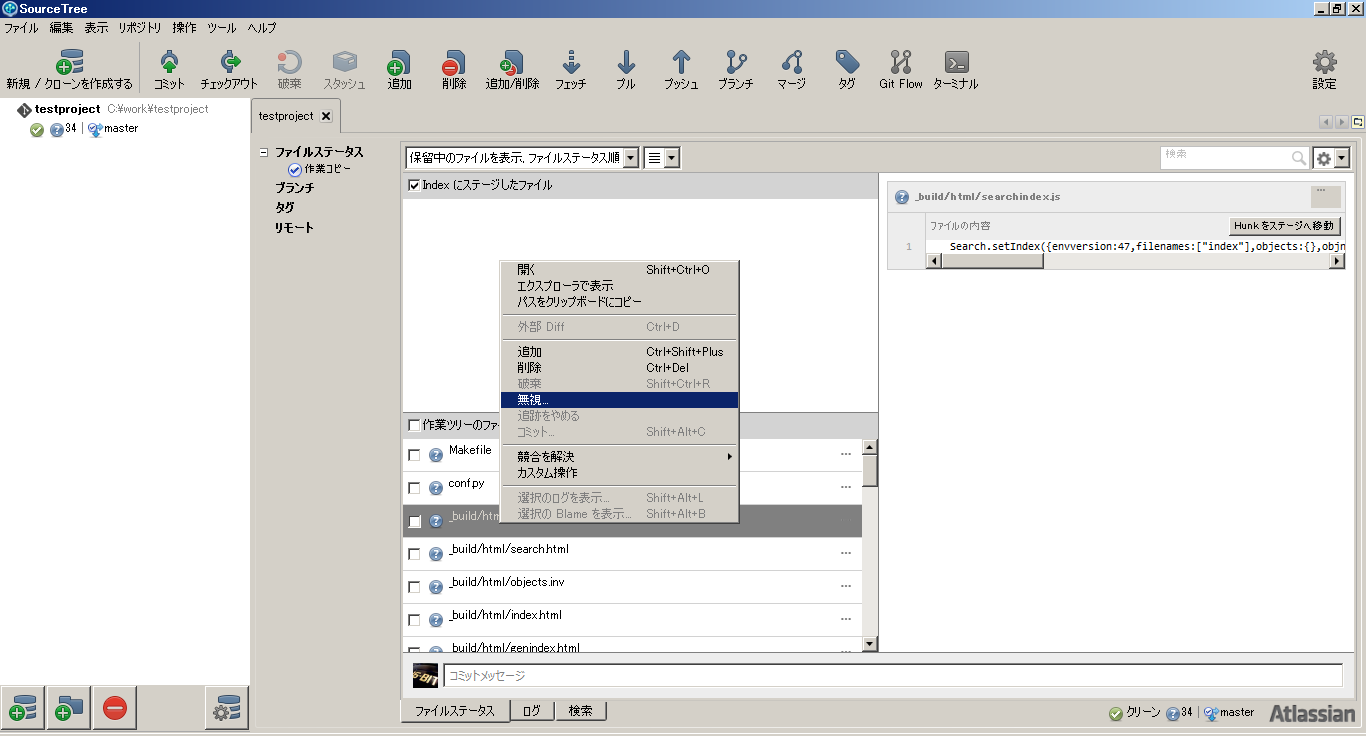Screen dimensions: 1366x736
Task: Click the タグ icon in the toolbar
Action: click(x=847, y=63)
